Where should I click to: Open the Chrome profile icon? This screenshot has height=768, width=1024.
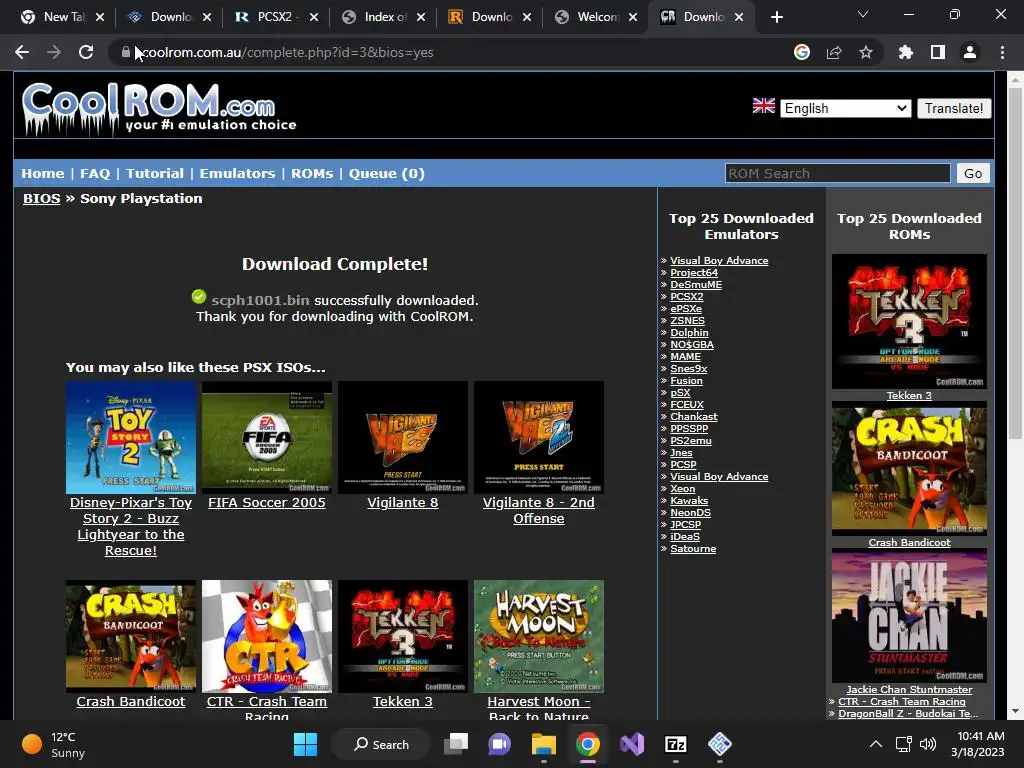click(x=970, y=52)
